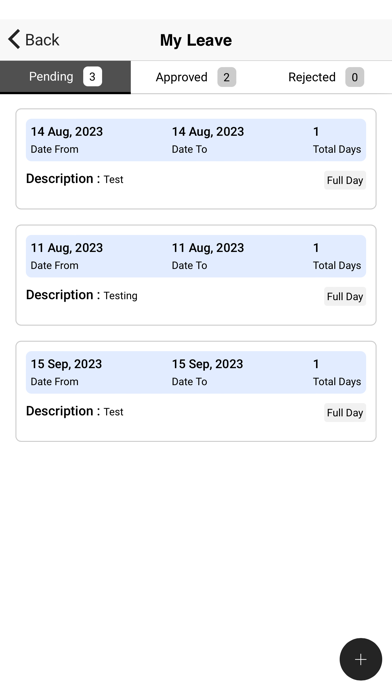Image resolution: width=392 pixels, height=696 pixels.
Task: Open the 14 Aug, 2023 leave card
Action: pyautogui.click(x=196, y=158)
